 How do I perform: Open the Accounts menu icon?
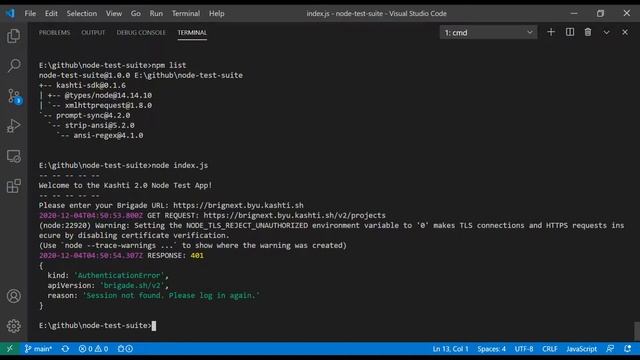click(13, 296)
